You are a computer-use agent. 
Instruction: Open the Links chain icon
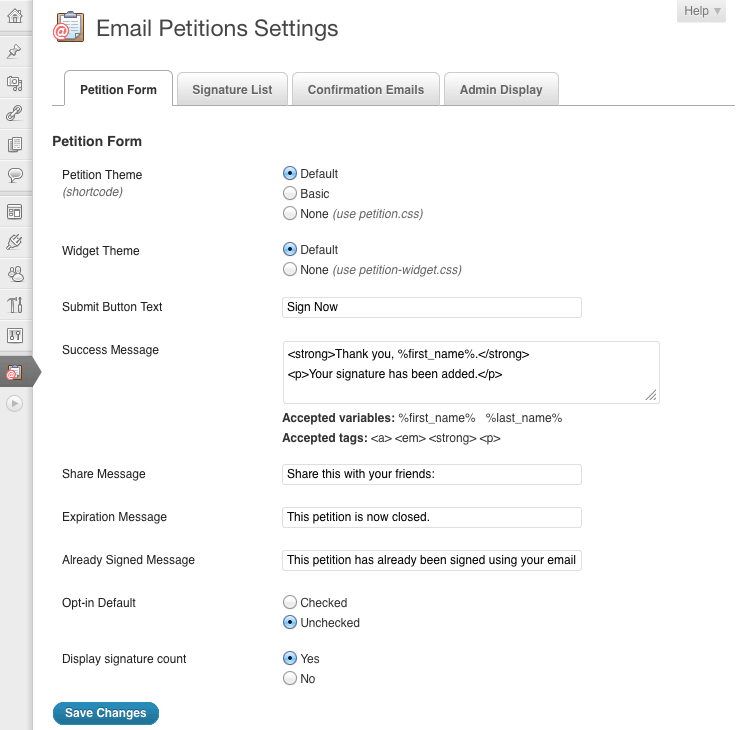point(15,113)
